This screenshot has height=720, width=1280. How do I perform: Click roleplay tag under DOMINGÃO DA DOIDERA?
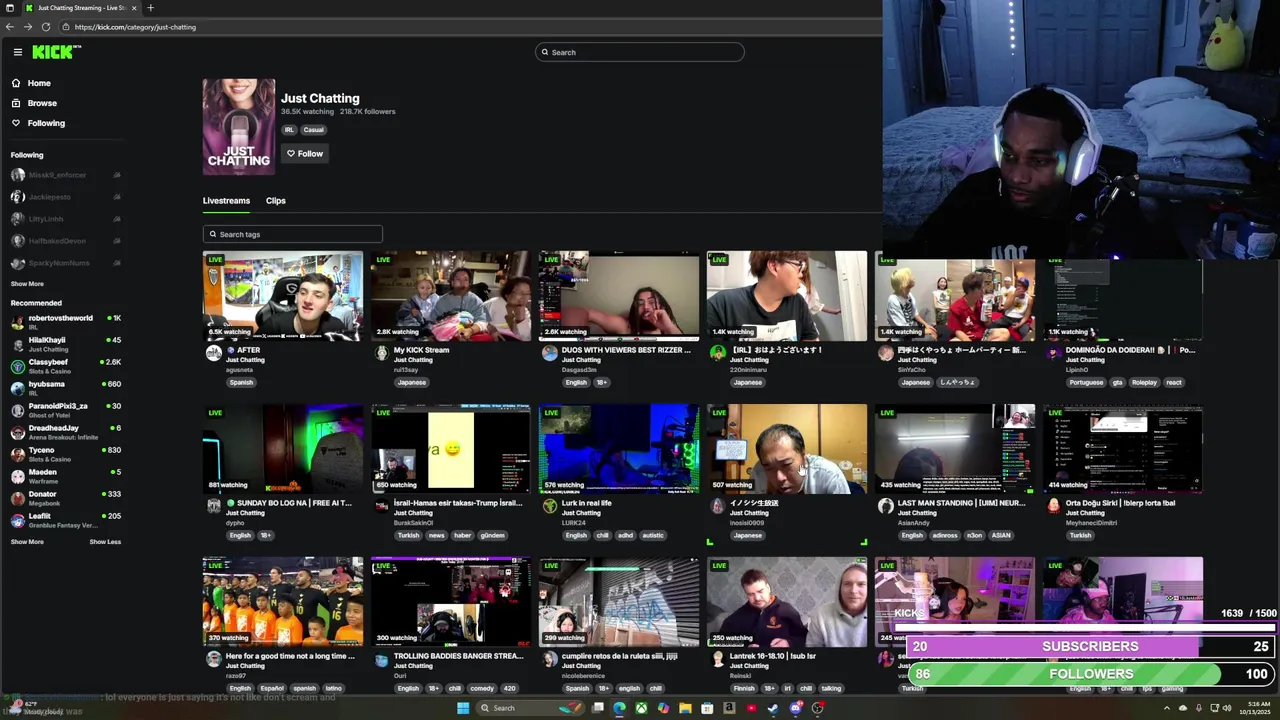[x=1144, y=382]
